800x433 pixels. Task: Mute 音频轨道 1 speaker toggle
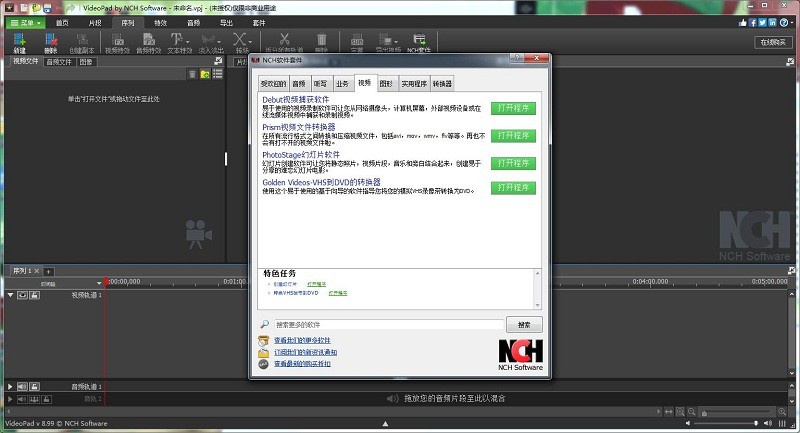[x=22, y=387]
